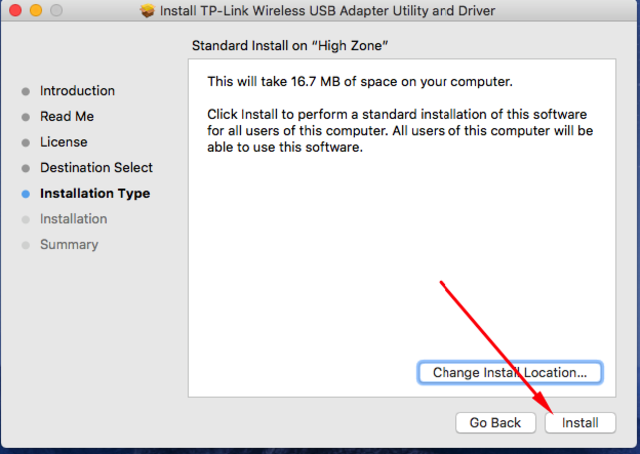The height and width of the screenshot is (454, 640).
Task: Click the greyed-out Summary step
Action: [x=69, y=245]
